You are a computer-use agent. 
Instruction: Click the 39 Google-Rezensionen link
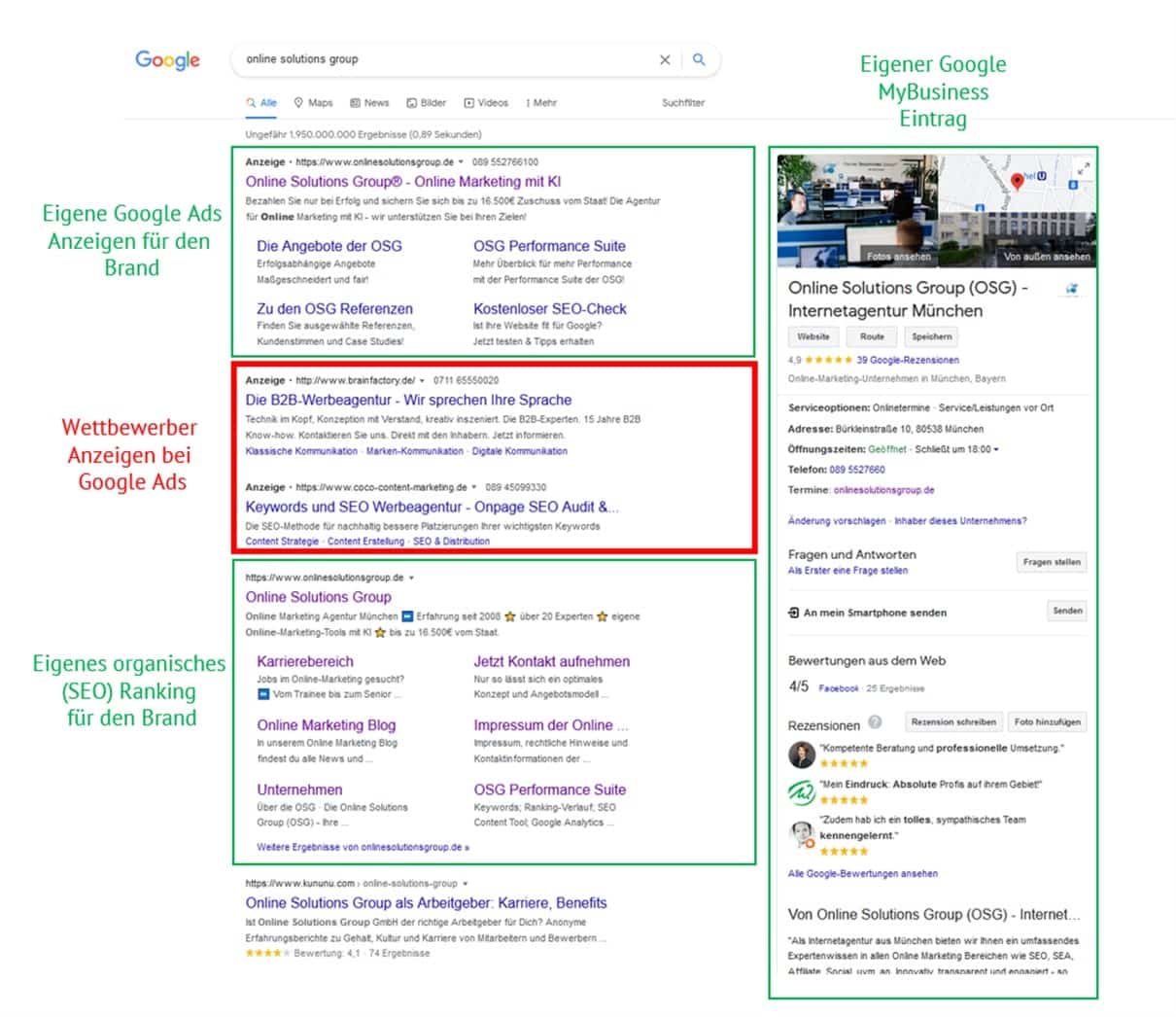pyautogui.click(x=908, y=360)
